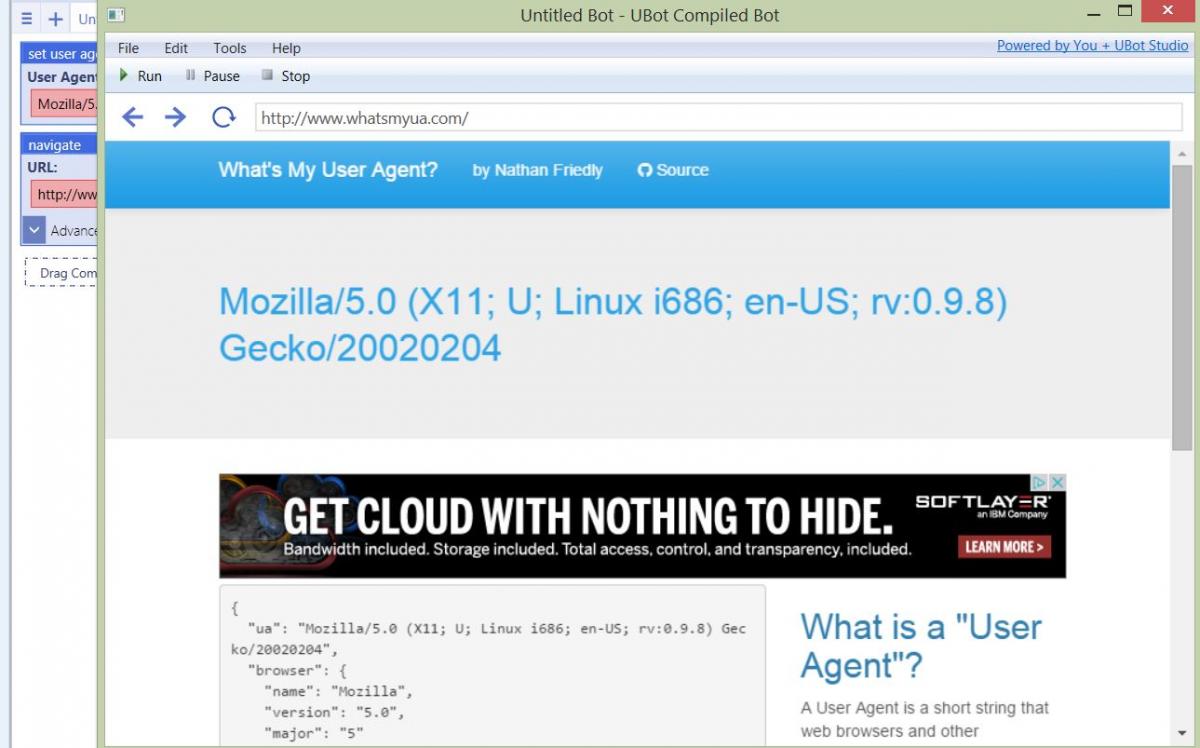Click the Mozilla/5.0 user agent heading
The width and height of the screenshot is (1200, 748).
tap(613, 324)
